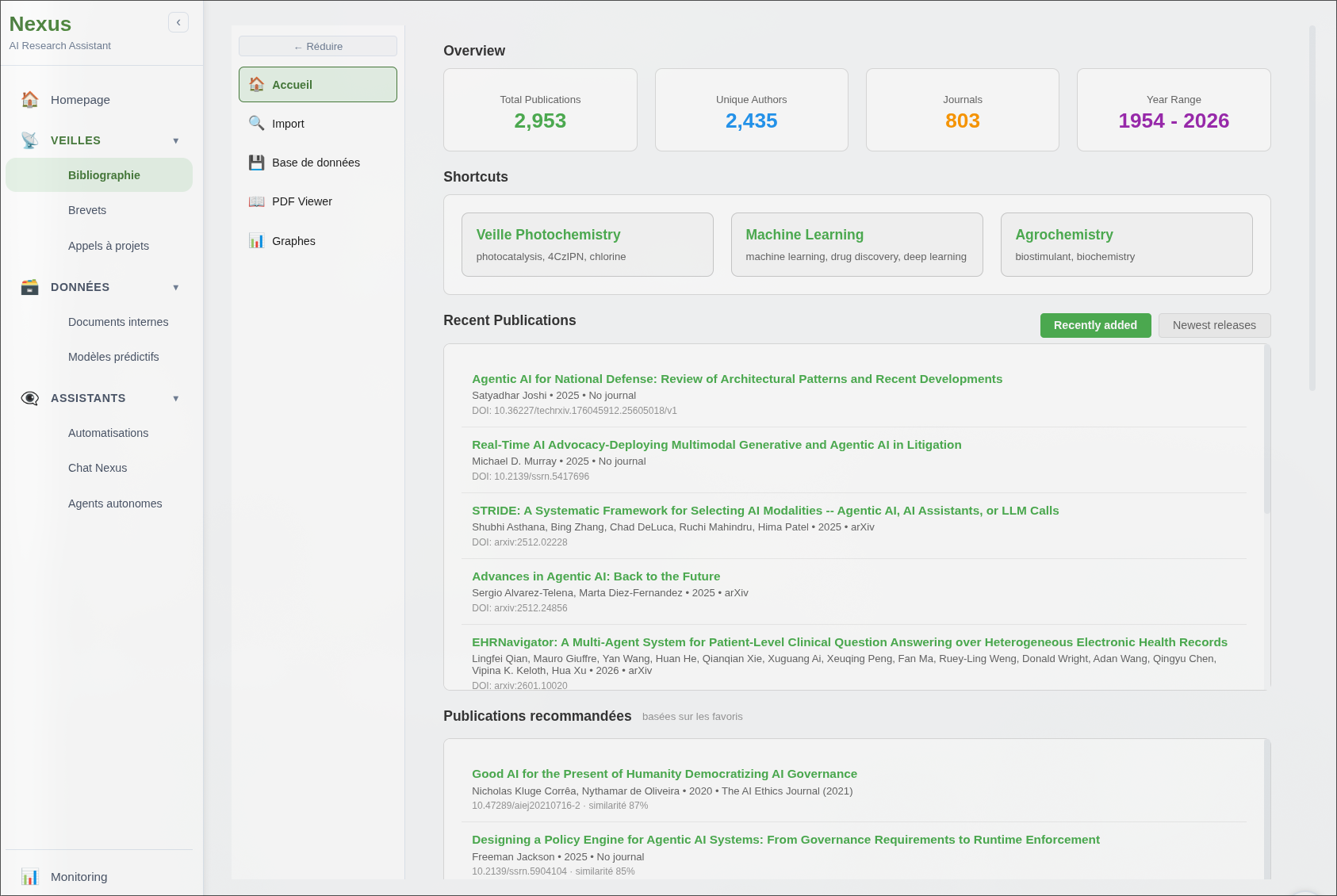Click the Year Range card
1337x896 pixels.
1174,109
